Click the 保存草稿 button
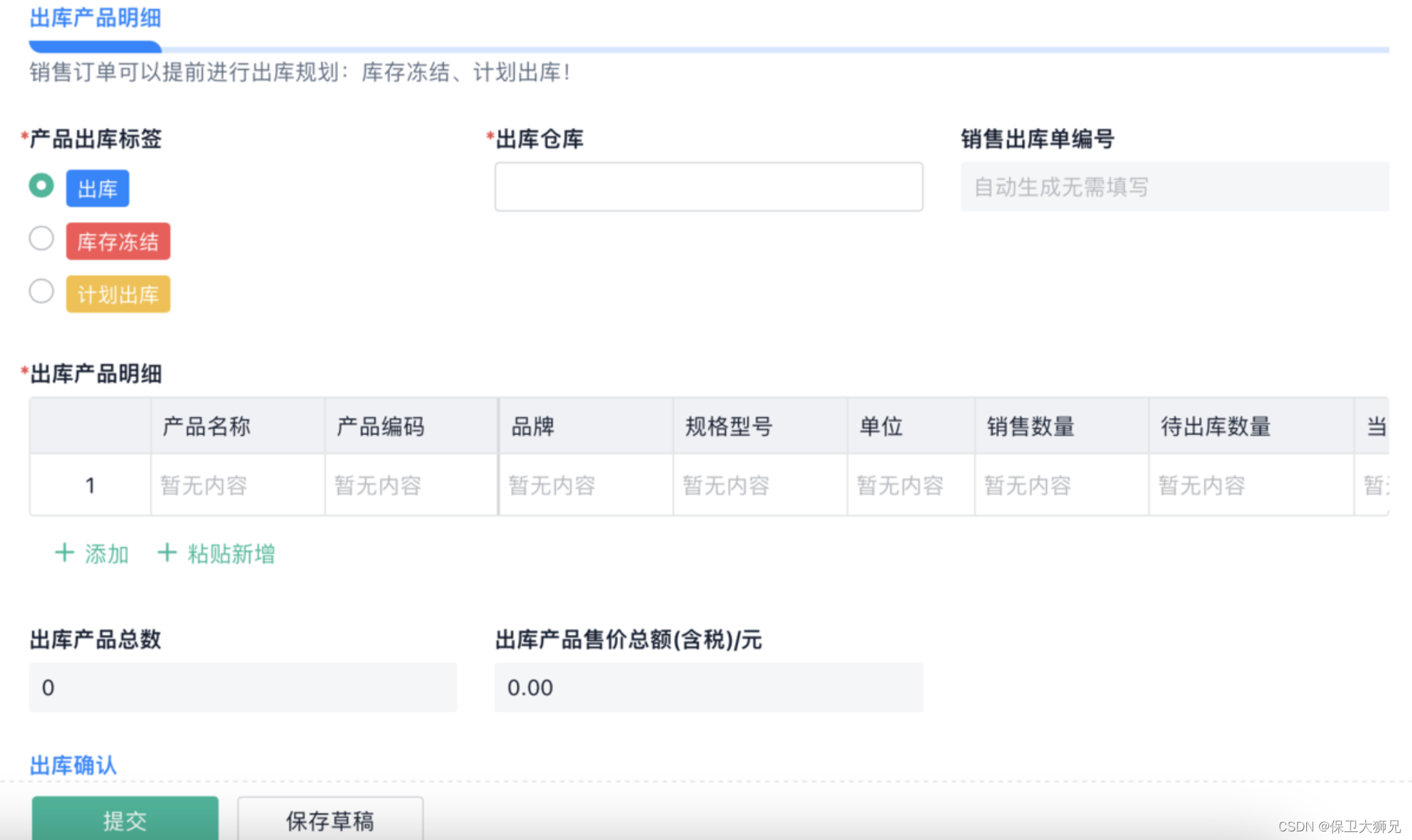 [330, 820]
